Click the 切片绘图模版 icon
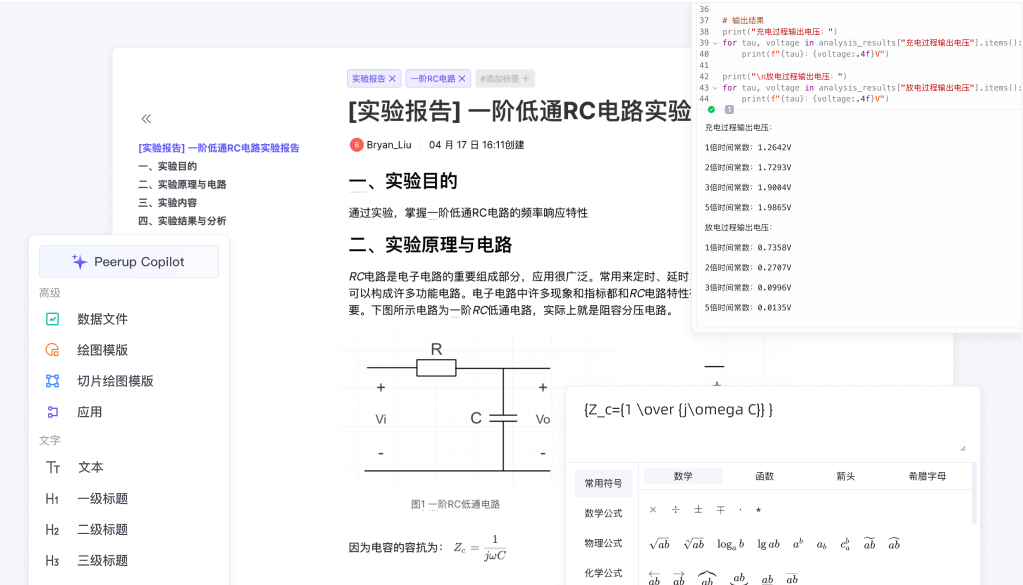 point(53,381)
